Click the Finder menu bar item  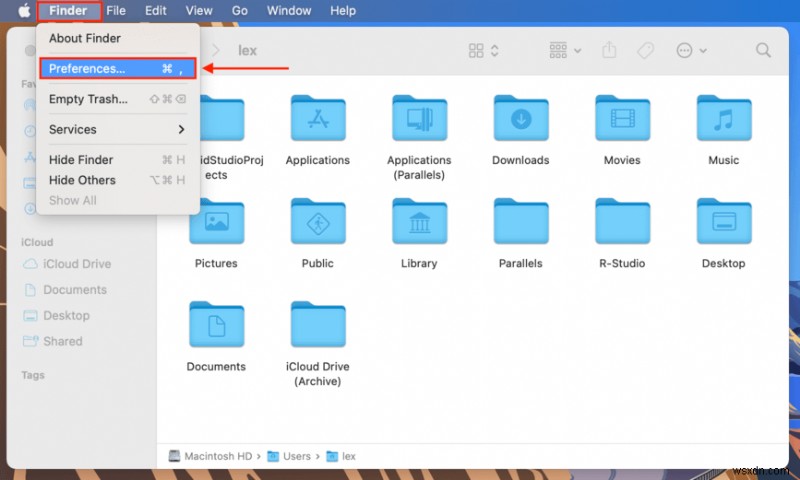[x=68, y=11]
